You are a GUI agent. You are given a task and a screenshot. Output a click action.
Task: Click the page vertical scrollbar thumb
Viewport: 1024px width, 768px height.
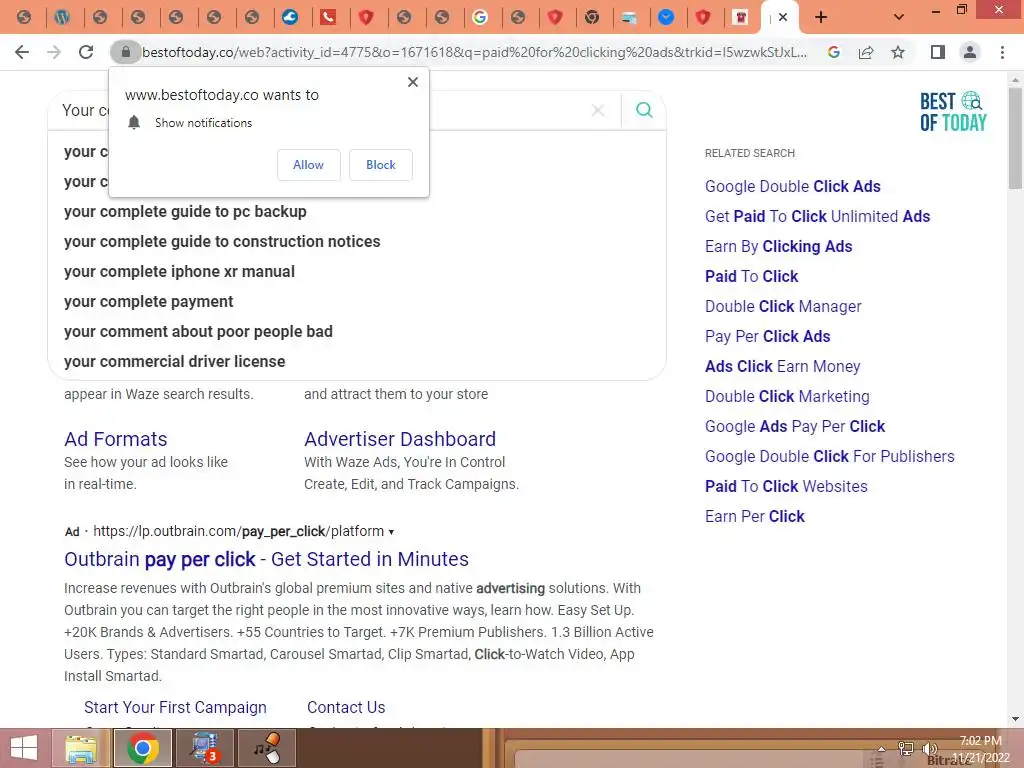(1015, 137)
